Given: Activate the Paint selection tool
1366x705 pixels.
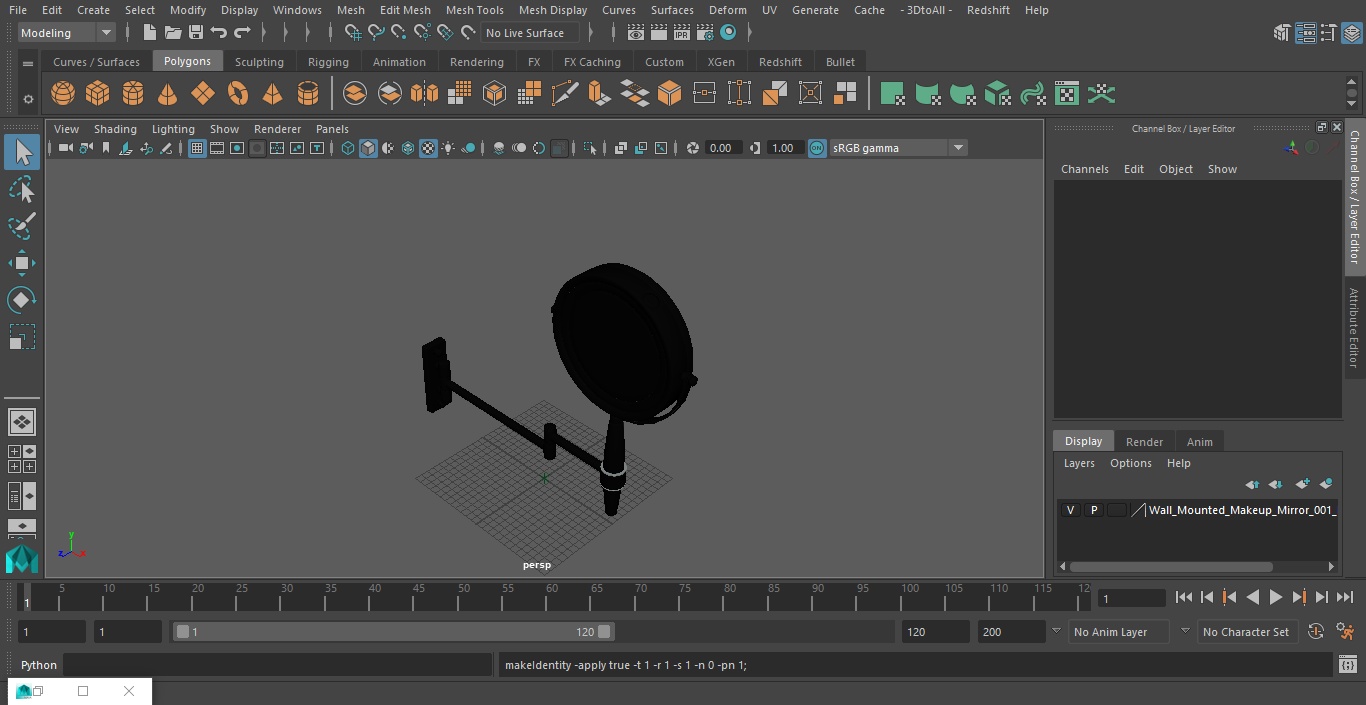Looking at the screenshot, I should click(x=22, y=226).
